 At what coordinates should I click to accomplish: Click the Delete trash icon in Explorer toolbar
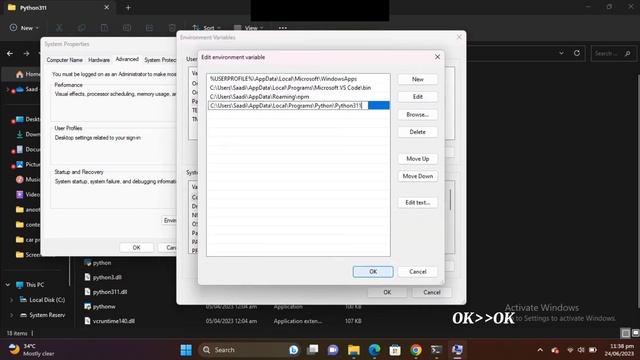[172, 28]
